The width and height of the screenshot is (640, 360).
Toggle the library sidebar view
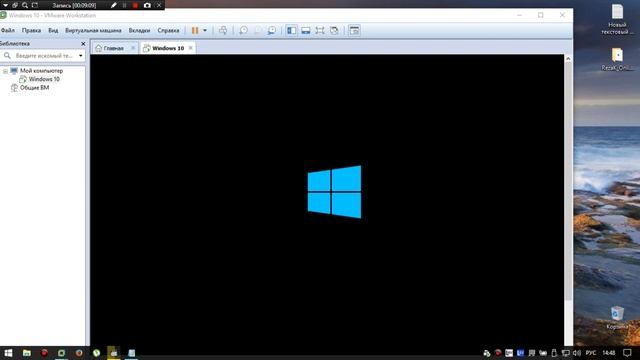pyautogui.click(x=291, y=31)
